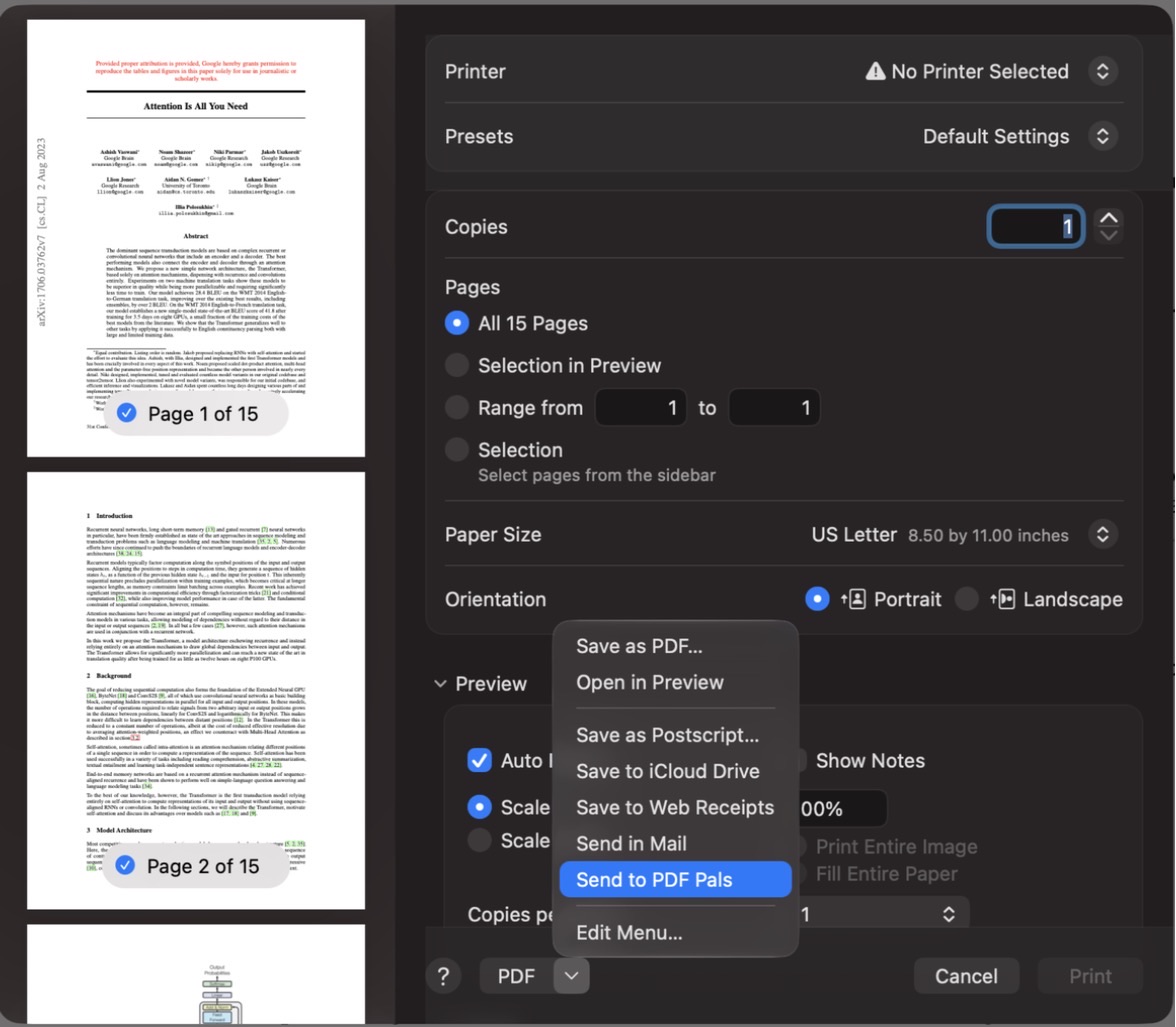Click the Cancel button
Screen dimensions: 1176x1027
(x=966, y=976)
